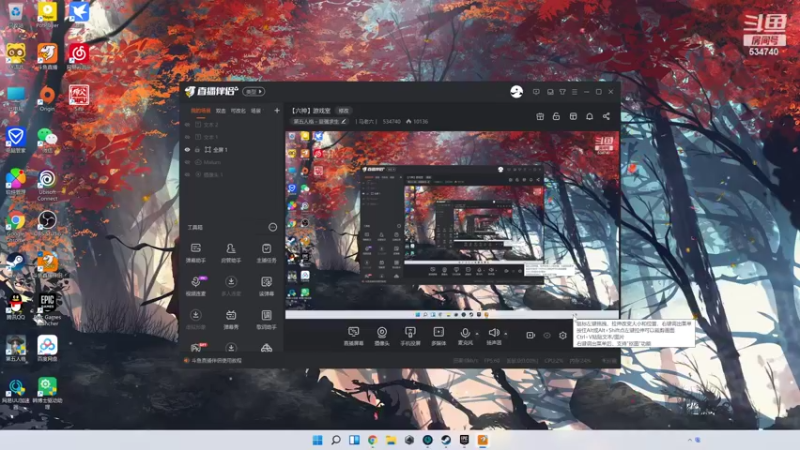Toggle visibility of the 文本 1 source
The height and width of the screenshot is (450, 800).
point(187,137)
